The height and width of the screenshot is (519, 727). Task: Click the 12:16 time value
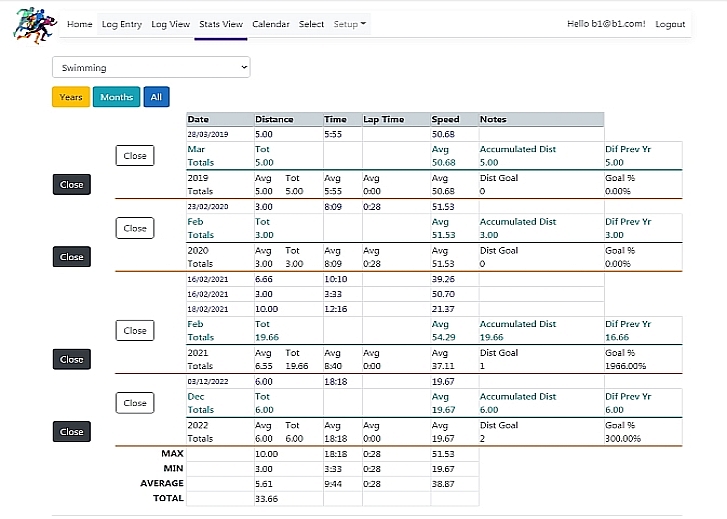pos(336,309)
